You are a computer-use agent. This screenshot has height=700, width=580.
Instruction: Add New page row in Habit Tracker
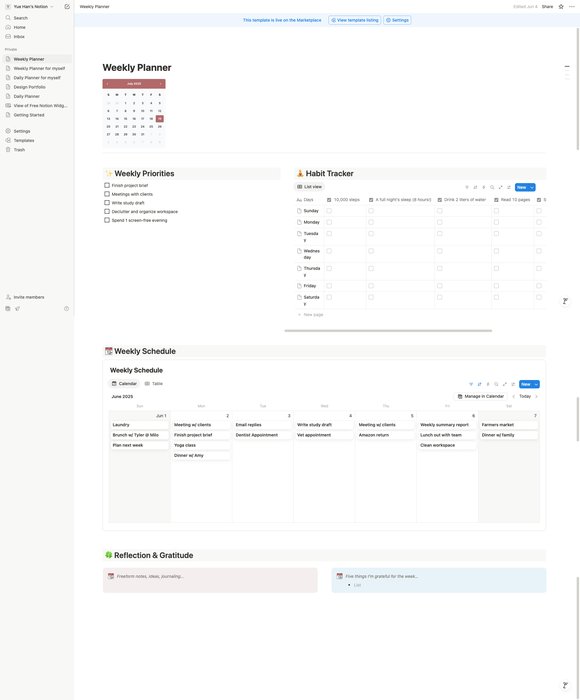coord(311,315)
